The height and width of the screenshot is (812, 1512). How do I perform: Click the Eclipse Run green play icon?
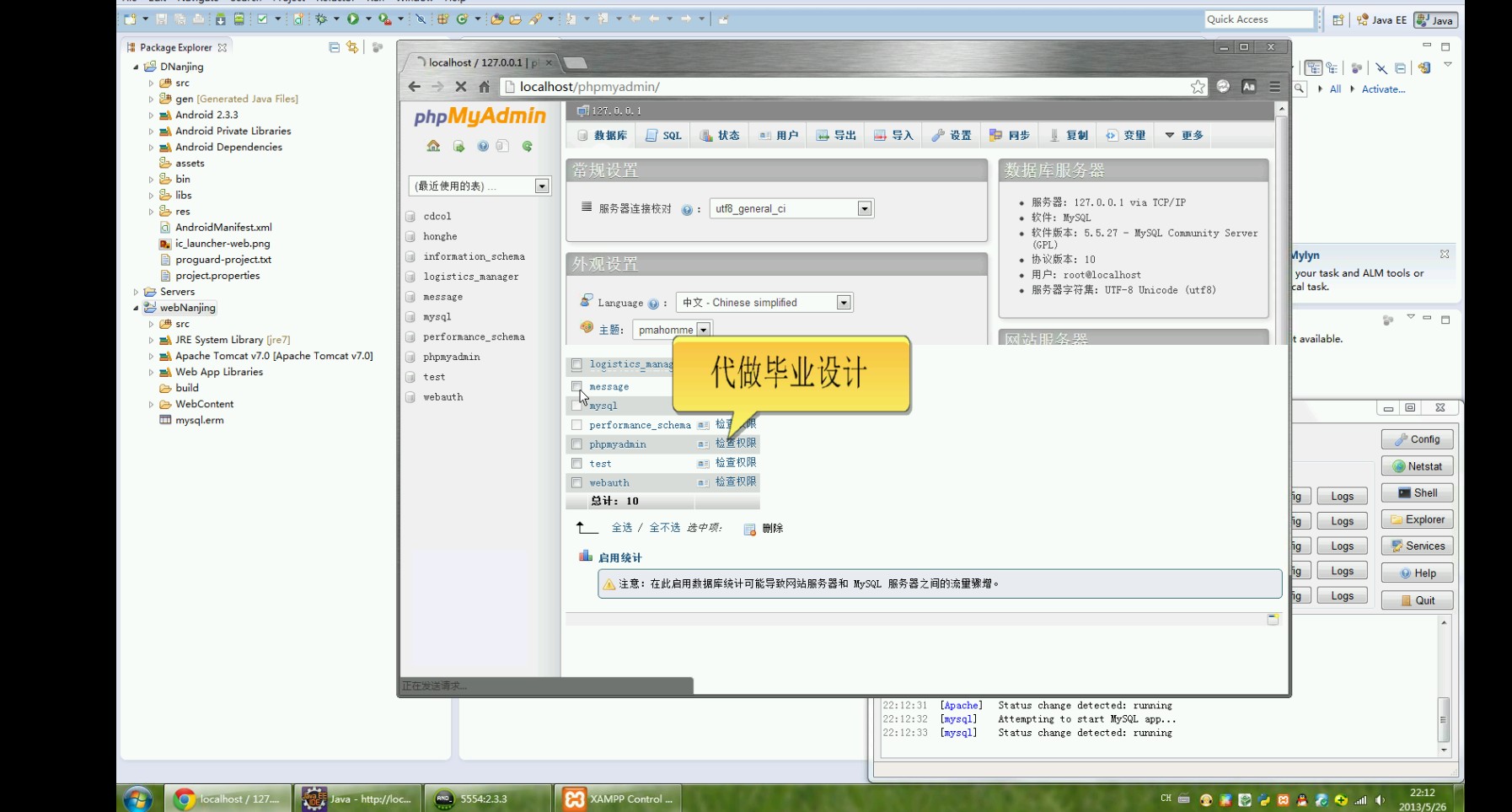tap(353, 19)
